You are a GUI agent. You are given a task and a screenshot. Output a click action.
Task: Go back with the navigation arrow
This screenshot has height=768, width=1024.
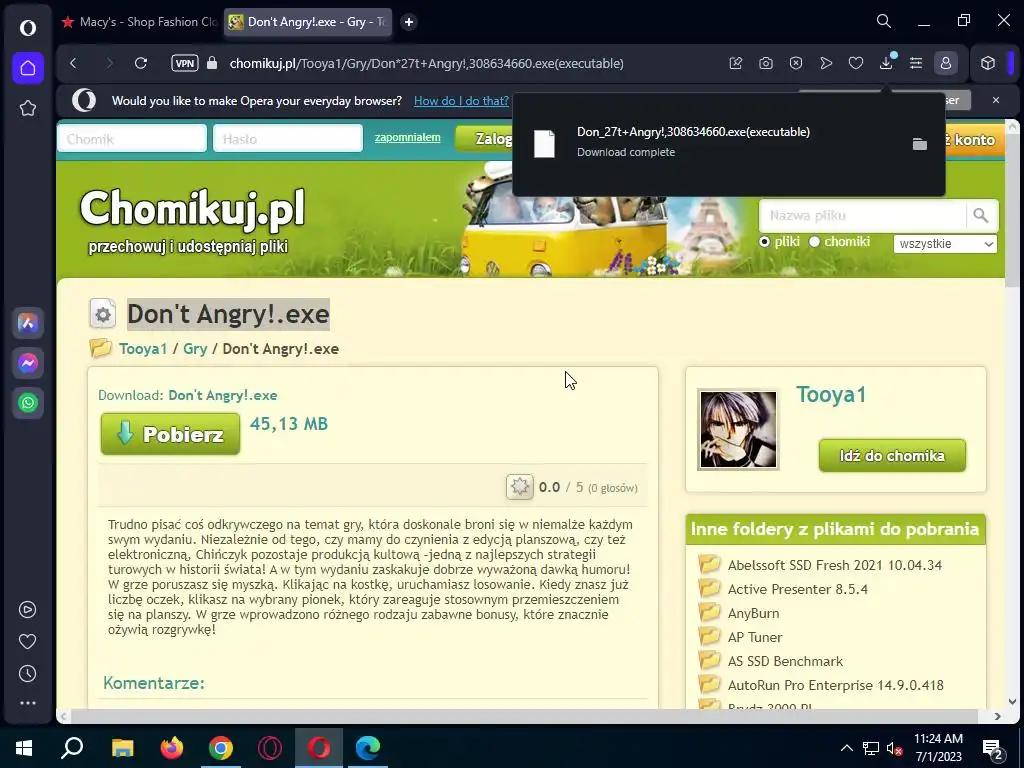73,63
